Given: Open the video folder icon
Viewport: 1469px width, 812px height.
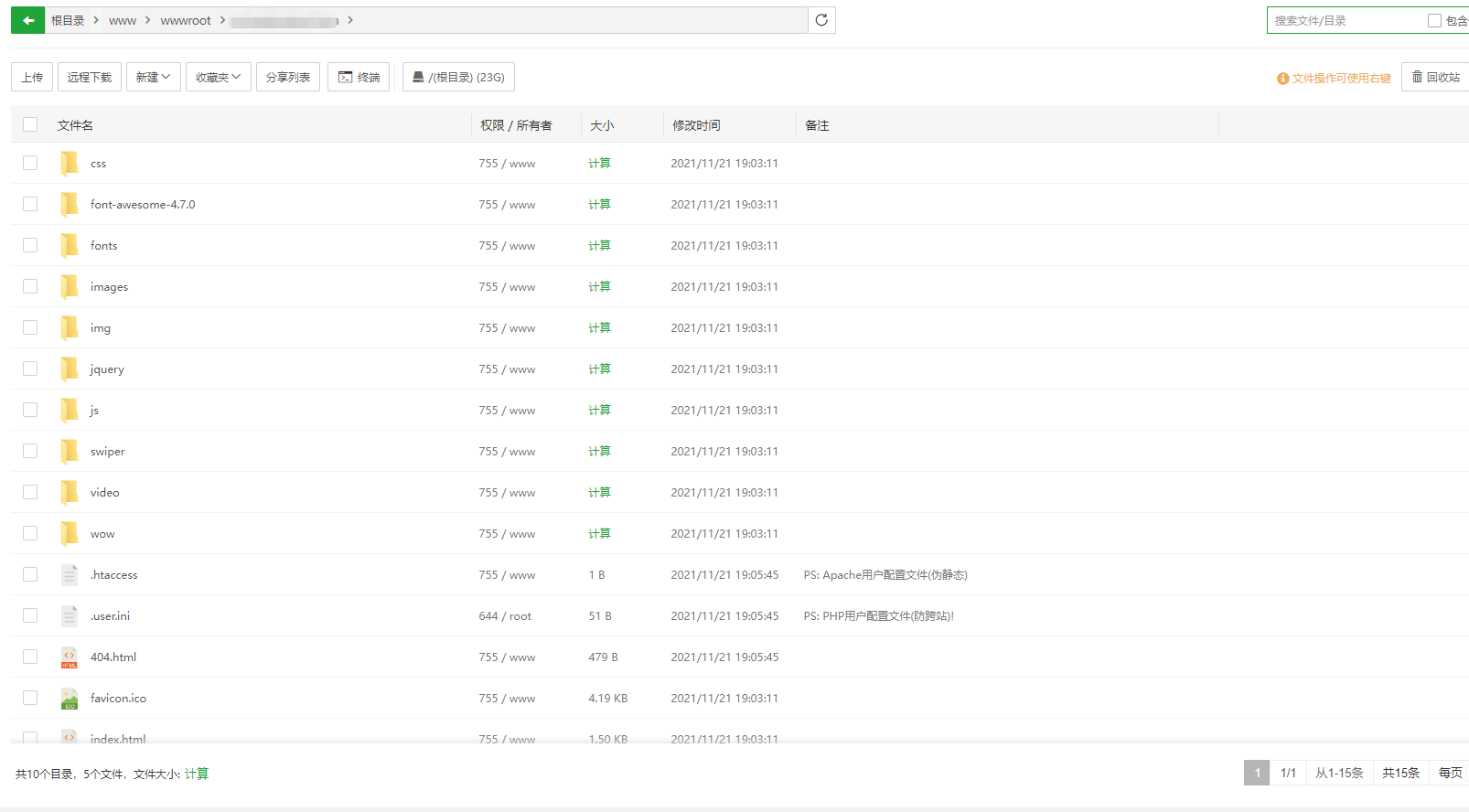Looking at the screenshot, I should tap(70, 492).
